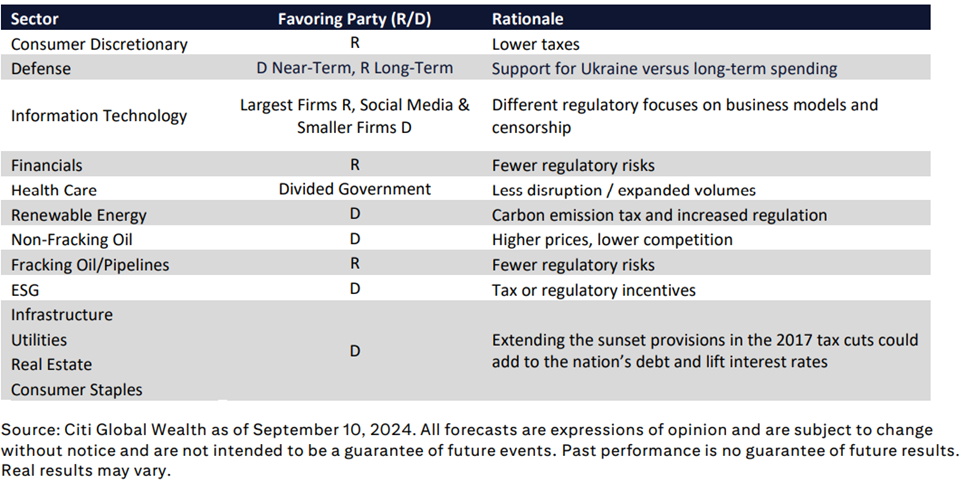Viewport: 975px width, 483px height.
Task: Select the Non-Fracking Oil cell
Action: [x=72, y=240]
